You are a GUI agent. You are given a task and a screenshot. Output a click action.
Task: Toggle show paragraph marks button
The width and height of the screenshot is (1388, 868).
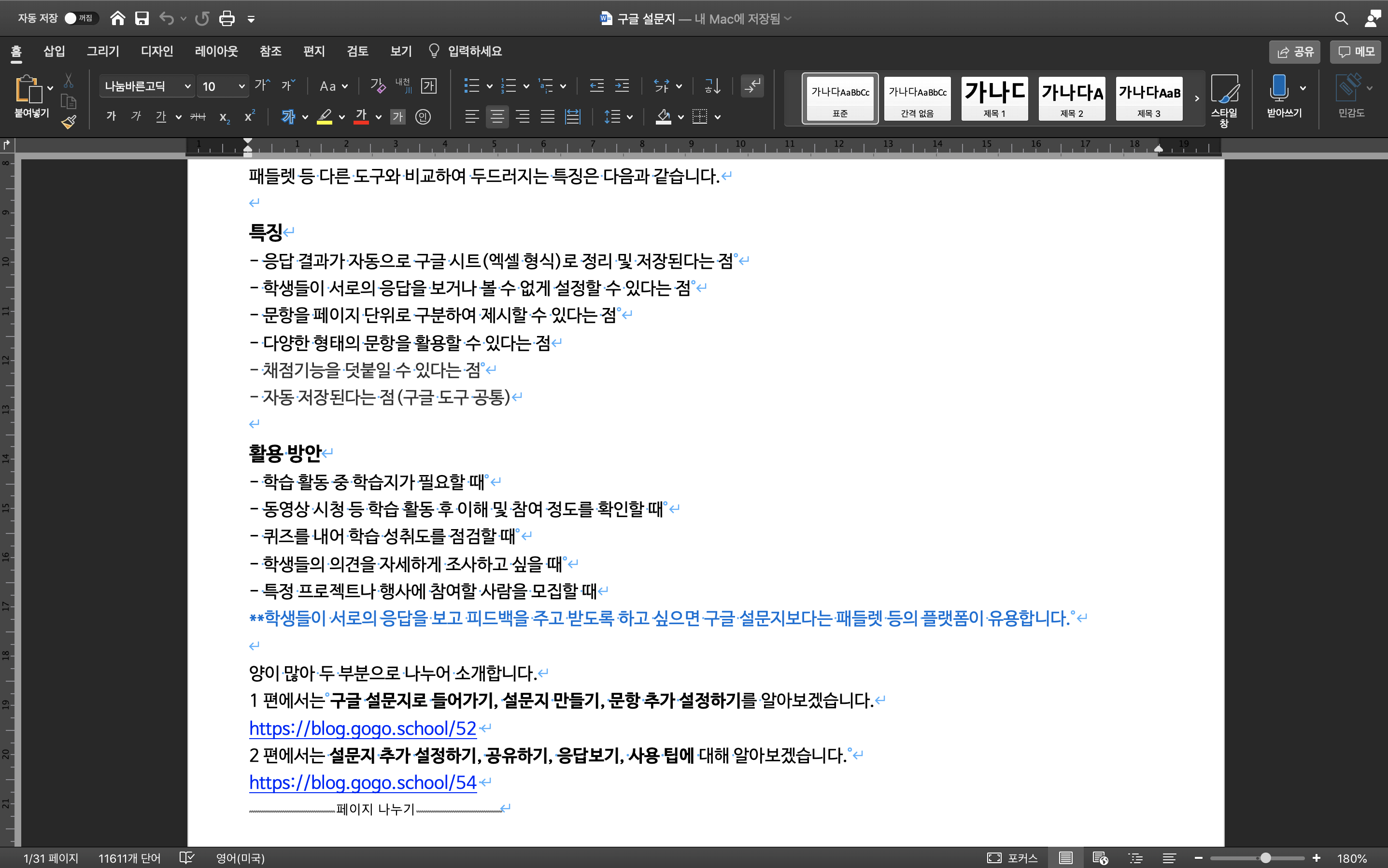coord(752,86)
